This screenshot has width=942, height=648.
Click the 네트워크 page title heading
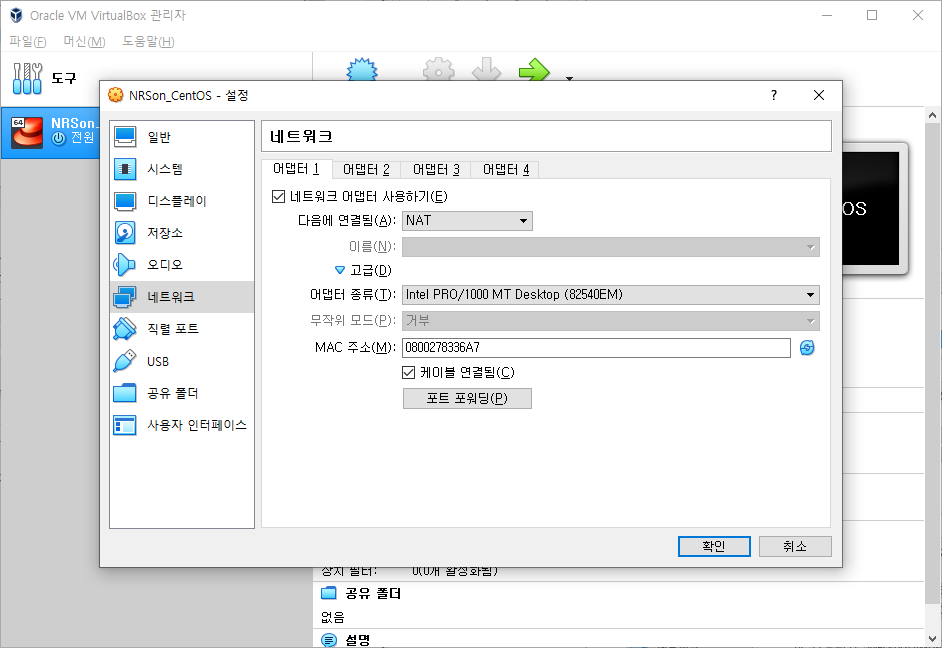[302, 136]
